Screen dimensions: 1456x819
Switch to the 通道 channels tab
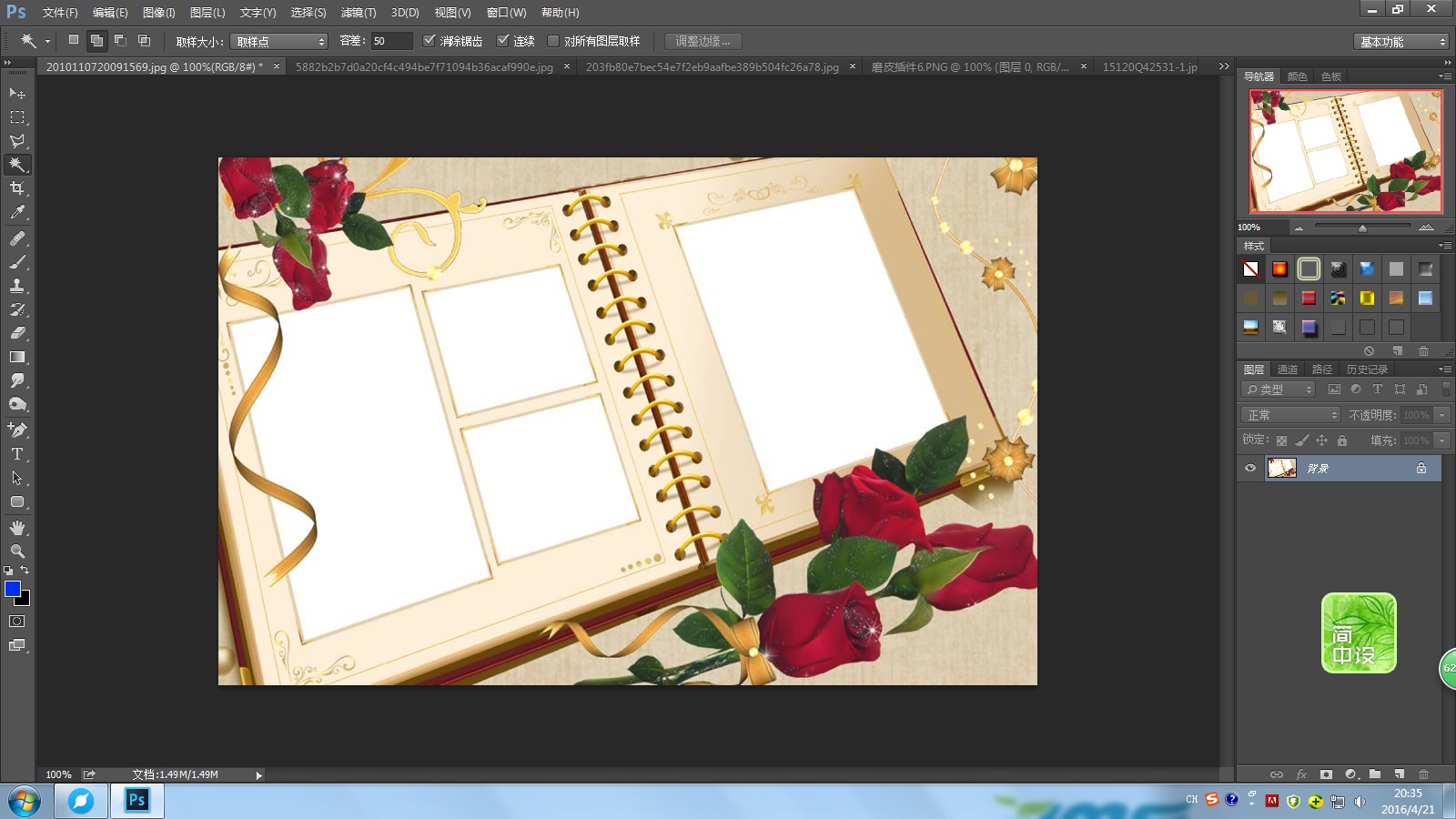(x=1287, y=369)
